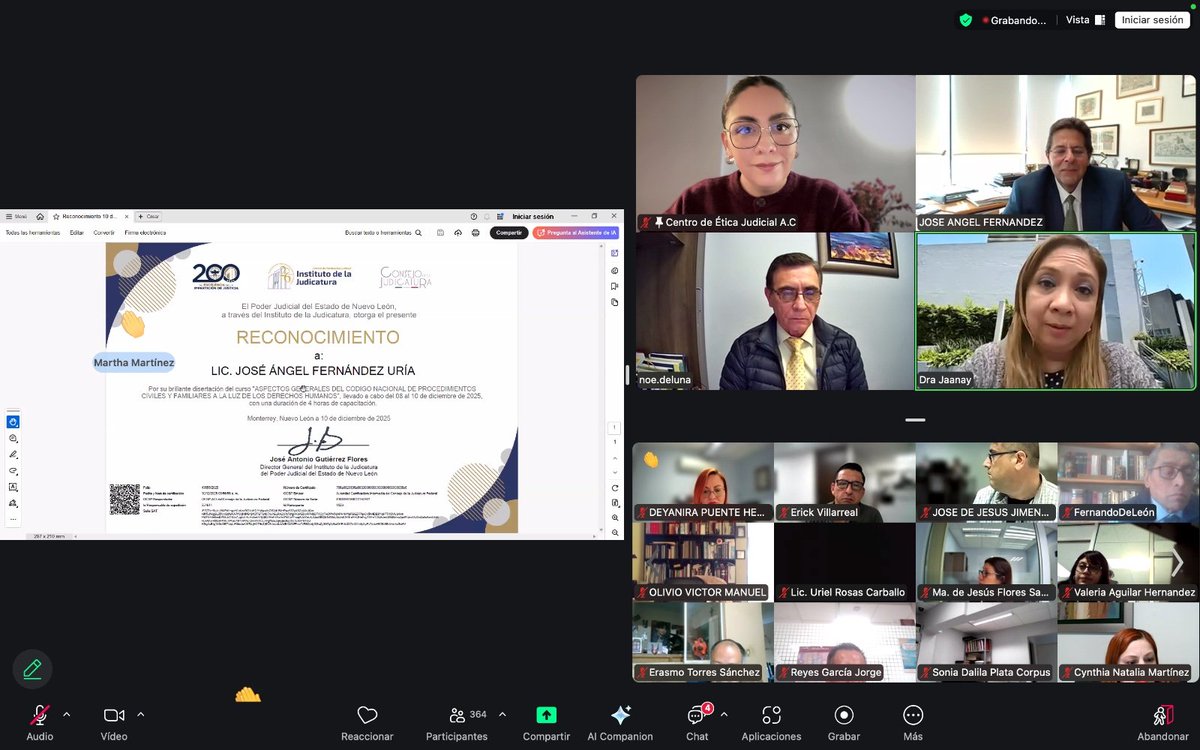
Task: Click the black Compartir button in Acrobat
Action: coord(509,232)
